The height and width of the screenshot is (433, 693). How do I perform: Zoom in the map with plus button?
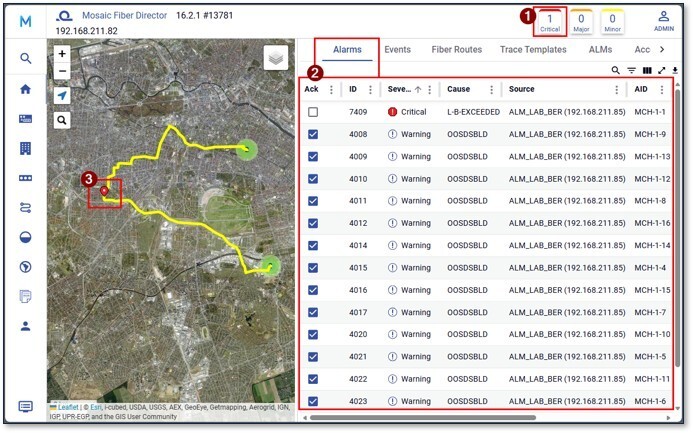point(62,54)
